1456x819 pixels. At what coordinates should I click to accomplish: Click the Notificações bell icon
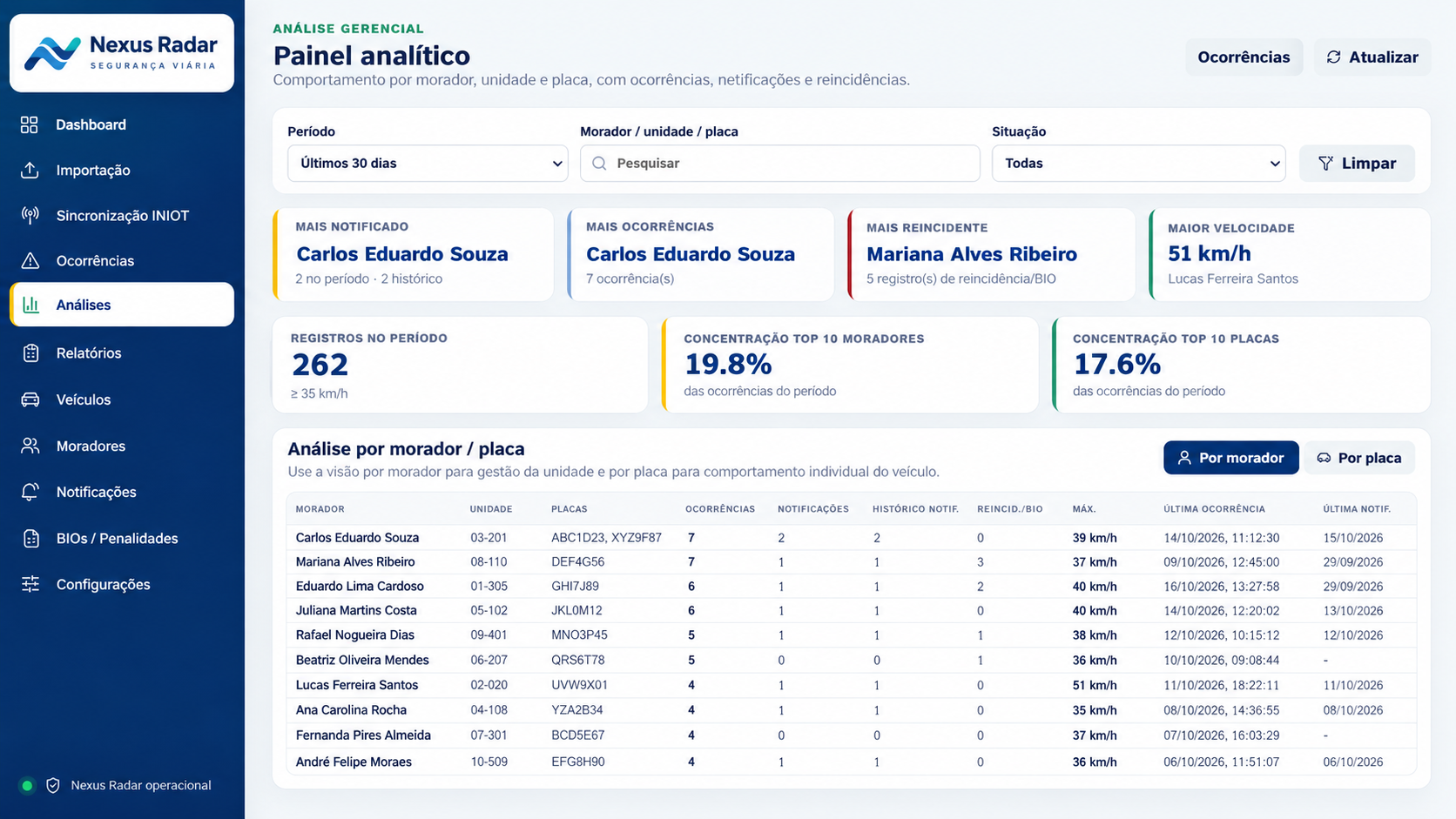tap(30, 492)
